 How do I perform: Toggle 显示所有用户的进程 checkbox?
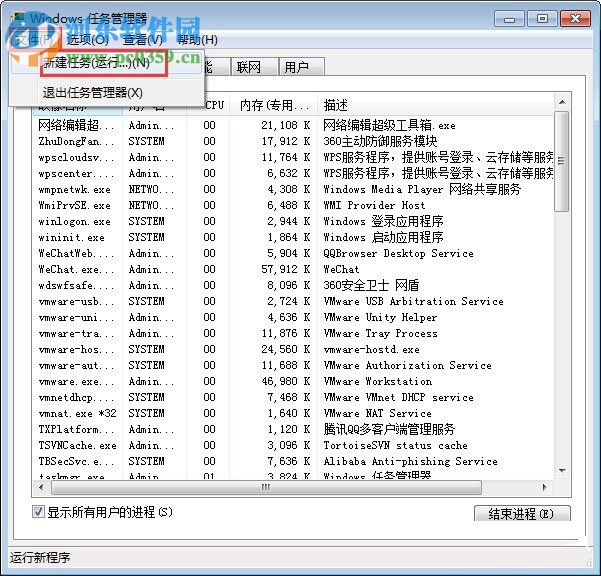[38, 512]
